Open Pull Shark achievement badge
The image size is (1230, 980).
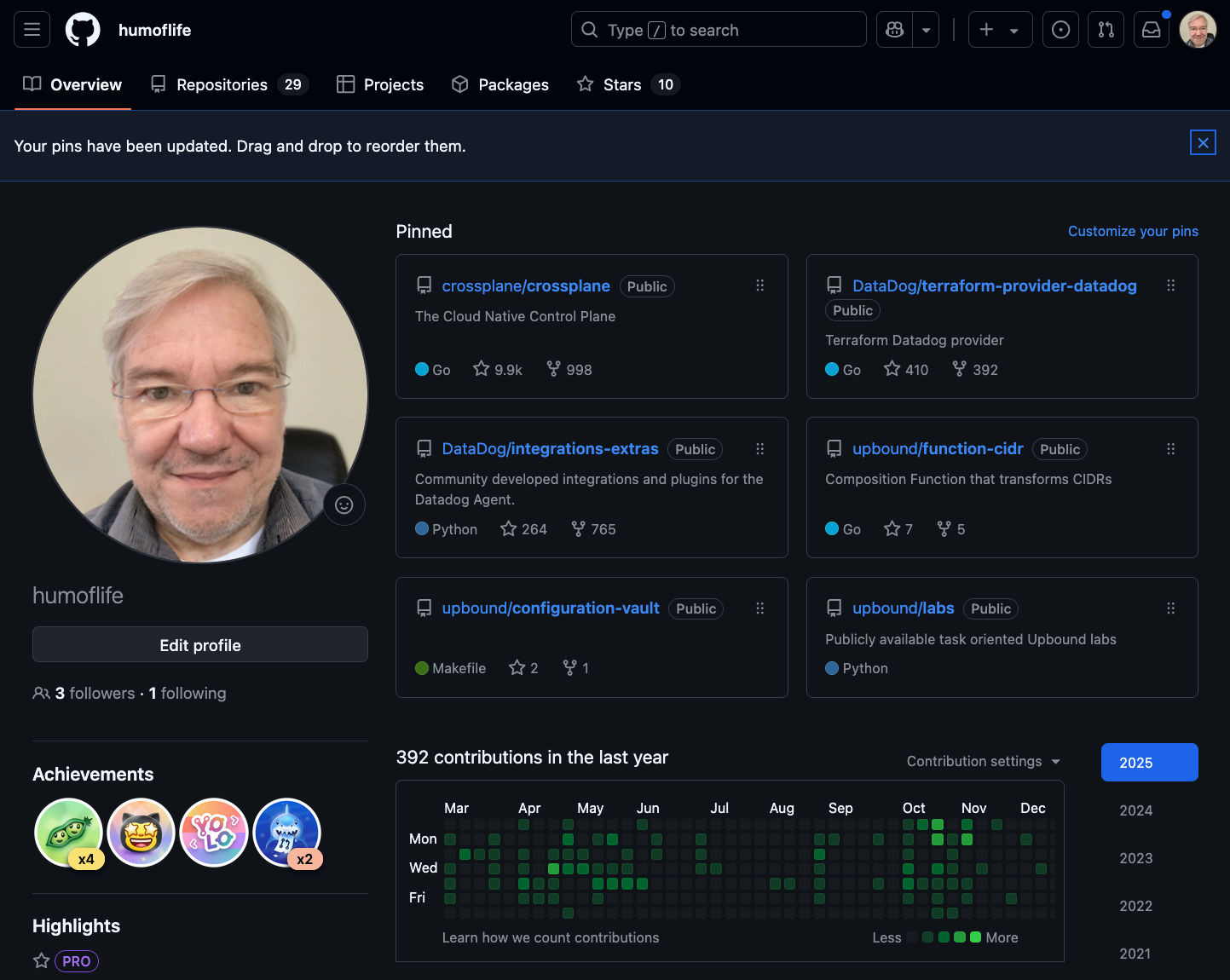(x=287, y=833)
